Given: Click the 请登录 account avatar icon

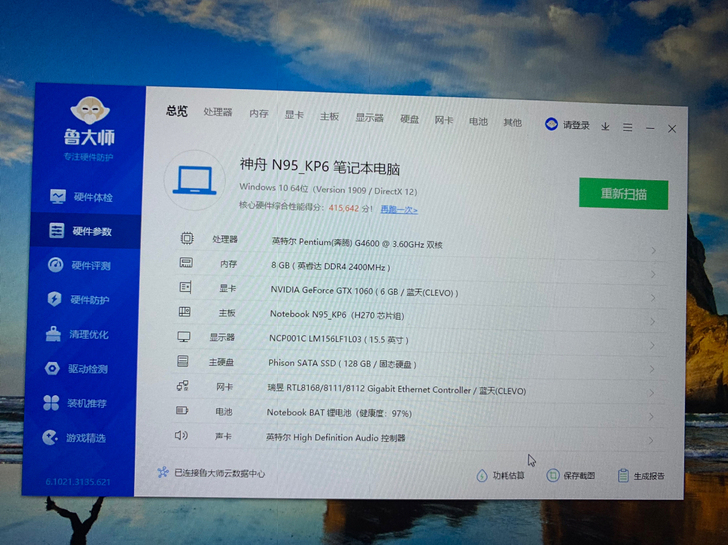Looking at the screenshot, I should pos(551,124).
